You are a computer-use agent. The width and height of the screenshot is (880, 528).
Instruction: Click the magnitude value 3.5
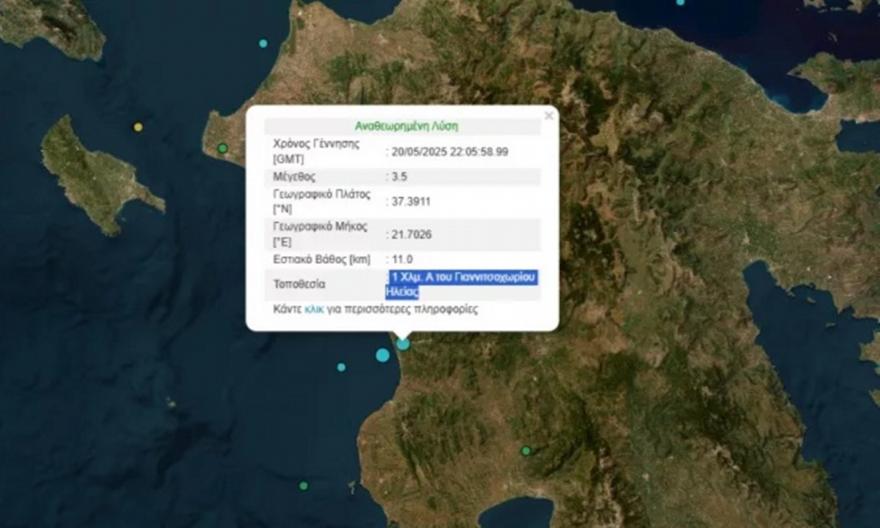(x=401, y=177)
